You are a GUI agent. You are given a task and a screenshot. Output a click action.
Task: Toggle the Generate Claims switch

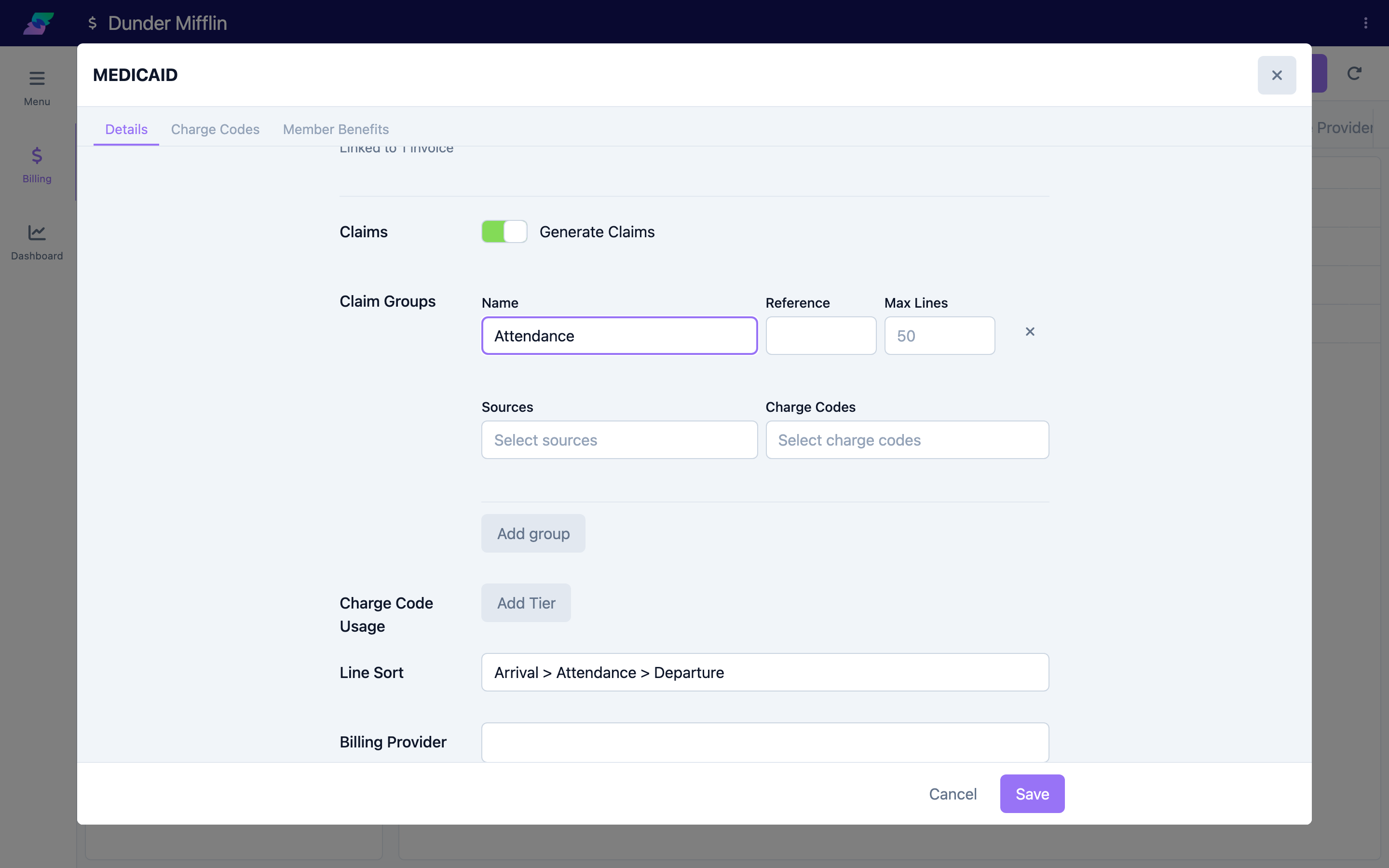point(504,231)
